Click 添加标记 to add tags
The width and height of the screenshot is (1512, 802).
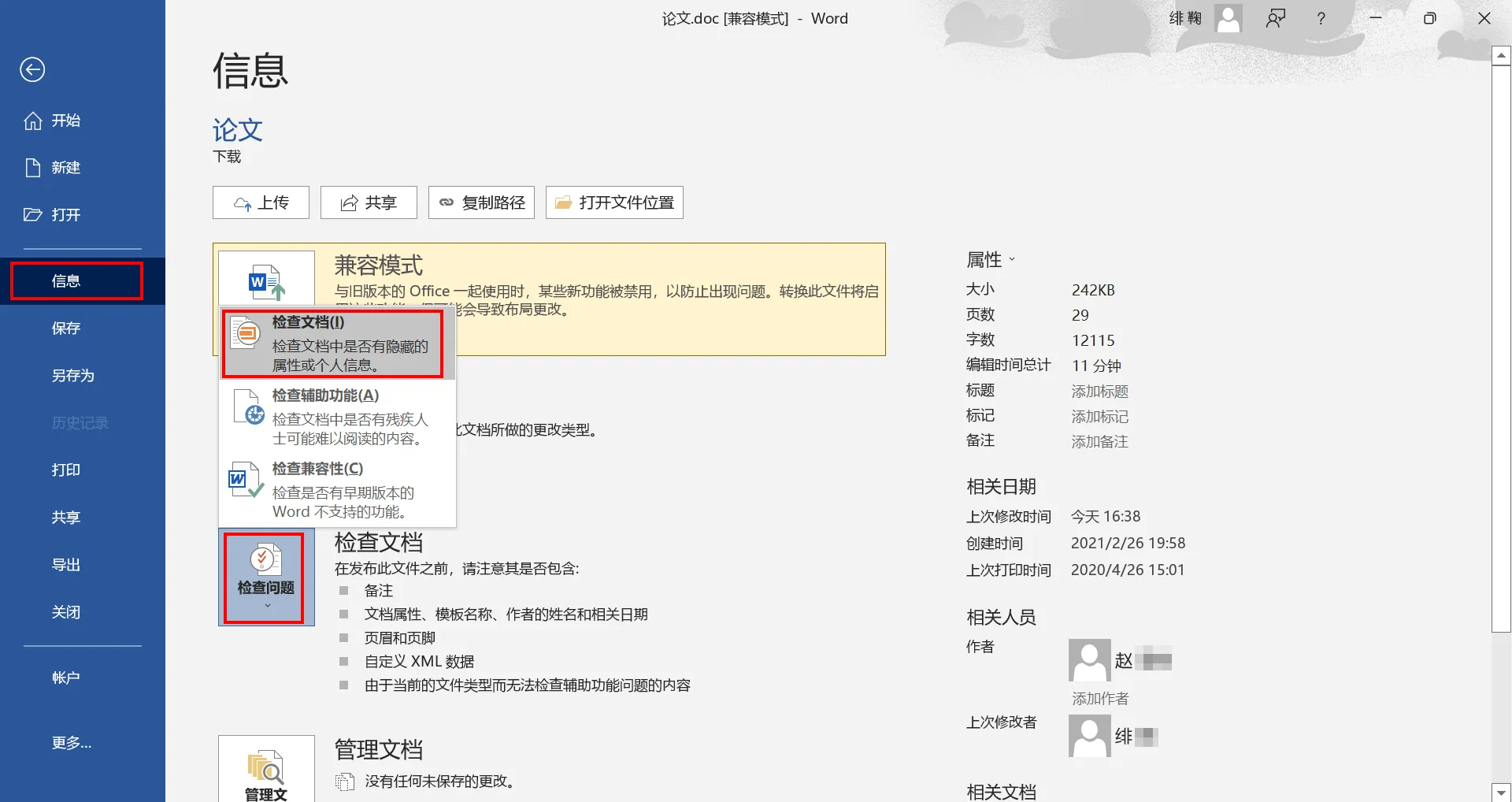pos(1100,417)
